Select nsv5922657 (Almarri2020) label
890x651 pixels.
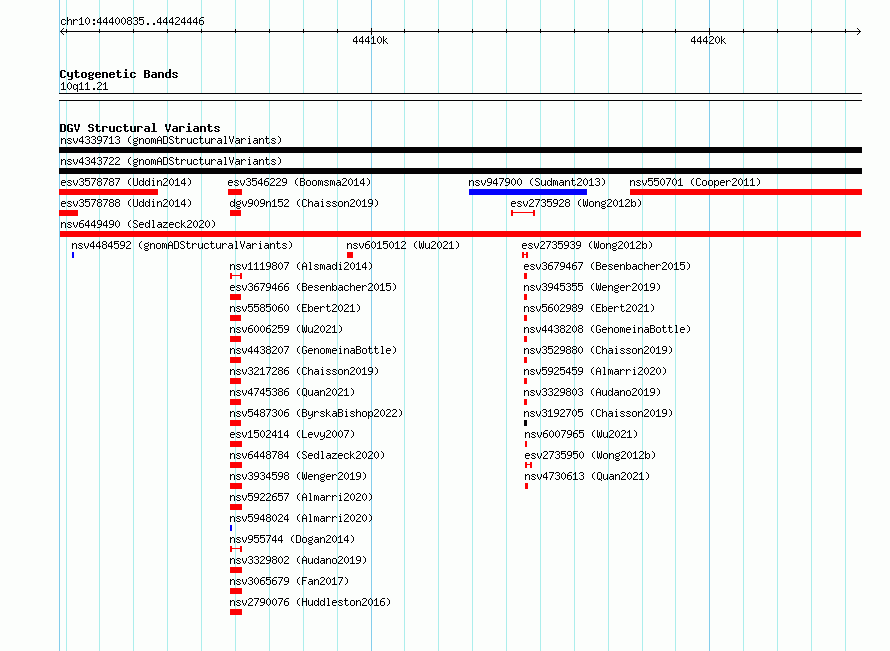[x=301, y=497]
